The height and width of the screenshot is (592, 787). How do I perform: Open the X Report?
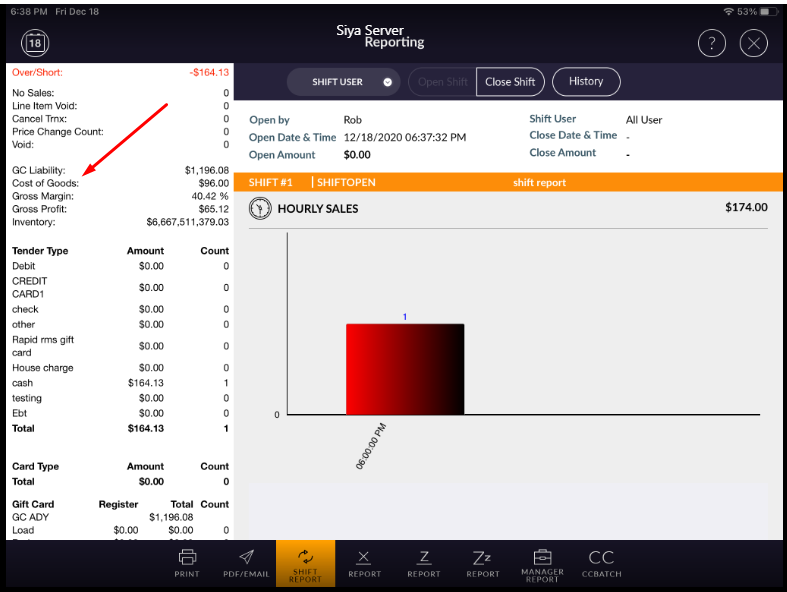(364, 563)
